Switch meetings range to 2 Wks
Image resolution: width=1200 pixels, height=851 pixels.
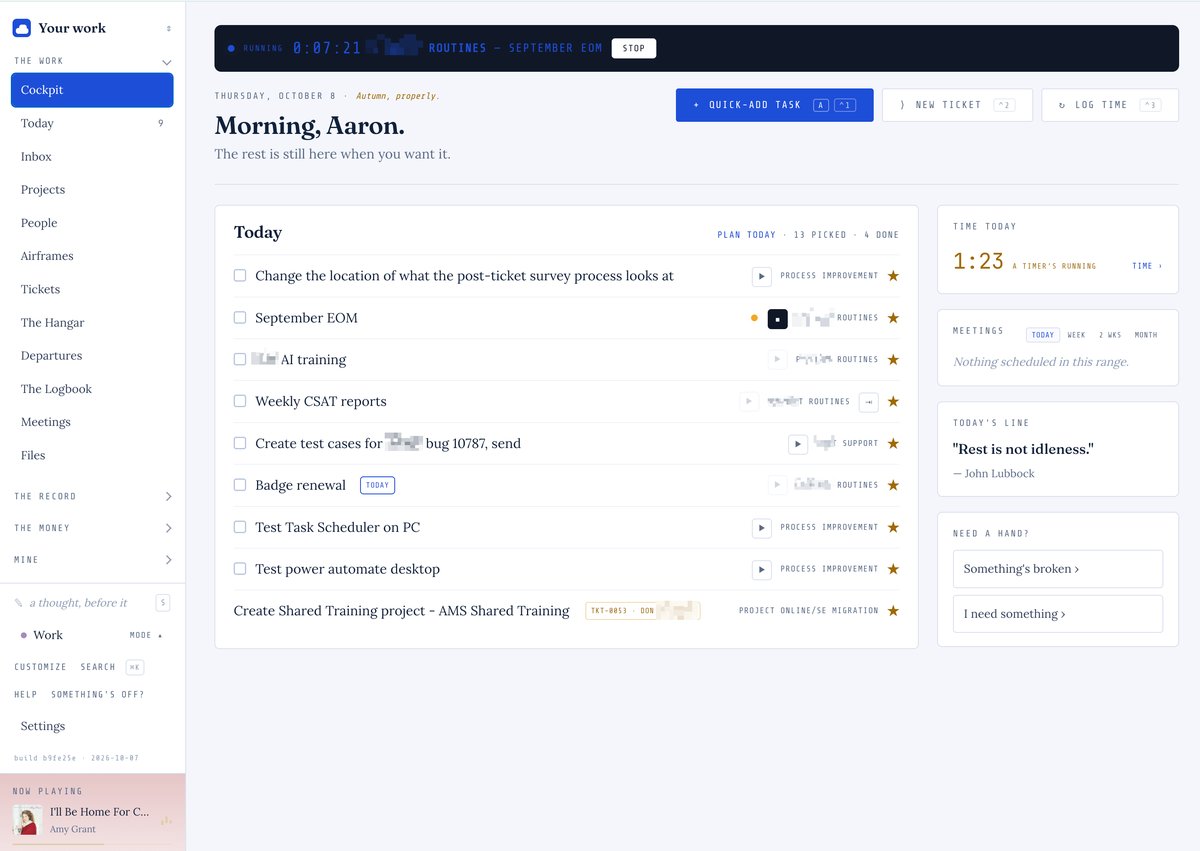coord(1109,335)
